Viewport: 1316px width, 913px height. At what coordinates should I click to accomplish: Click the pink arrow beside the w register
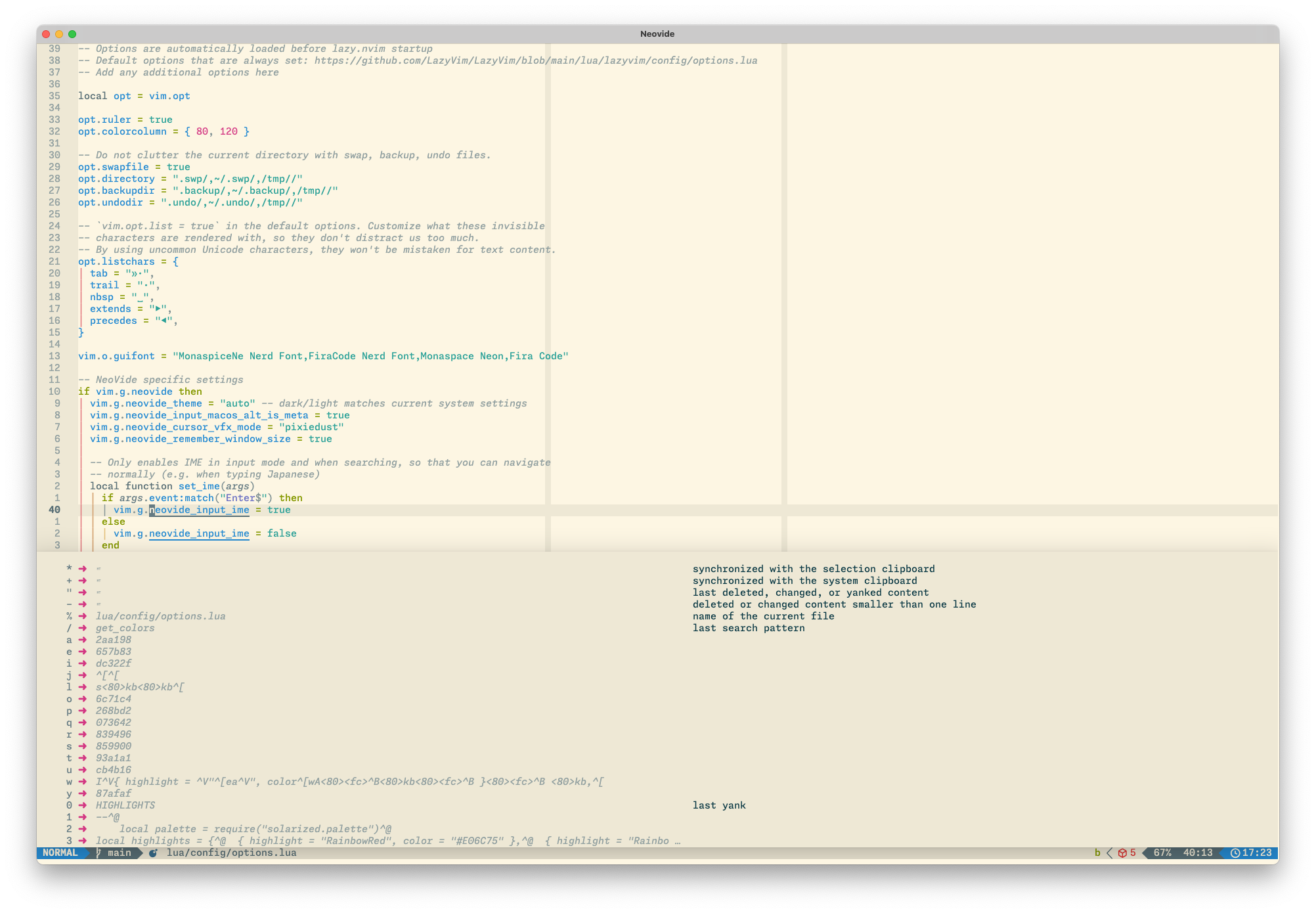[x=83, y=782]
